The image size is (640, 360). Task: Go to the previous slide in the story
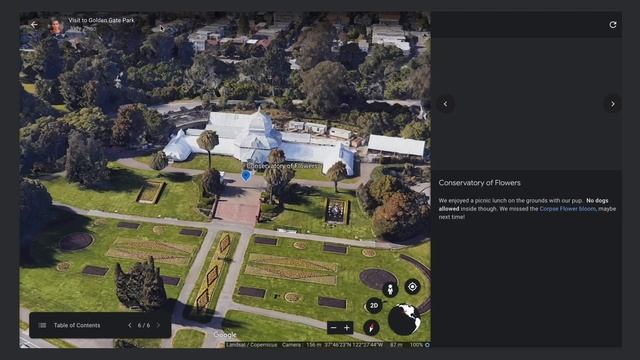point(130,325)
